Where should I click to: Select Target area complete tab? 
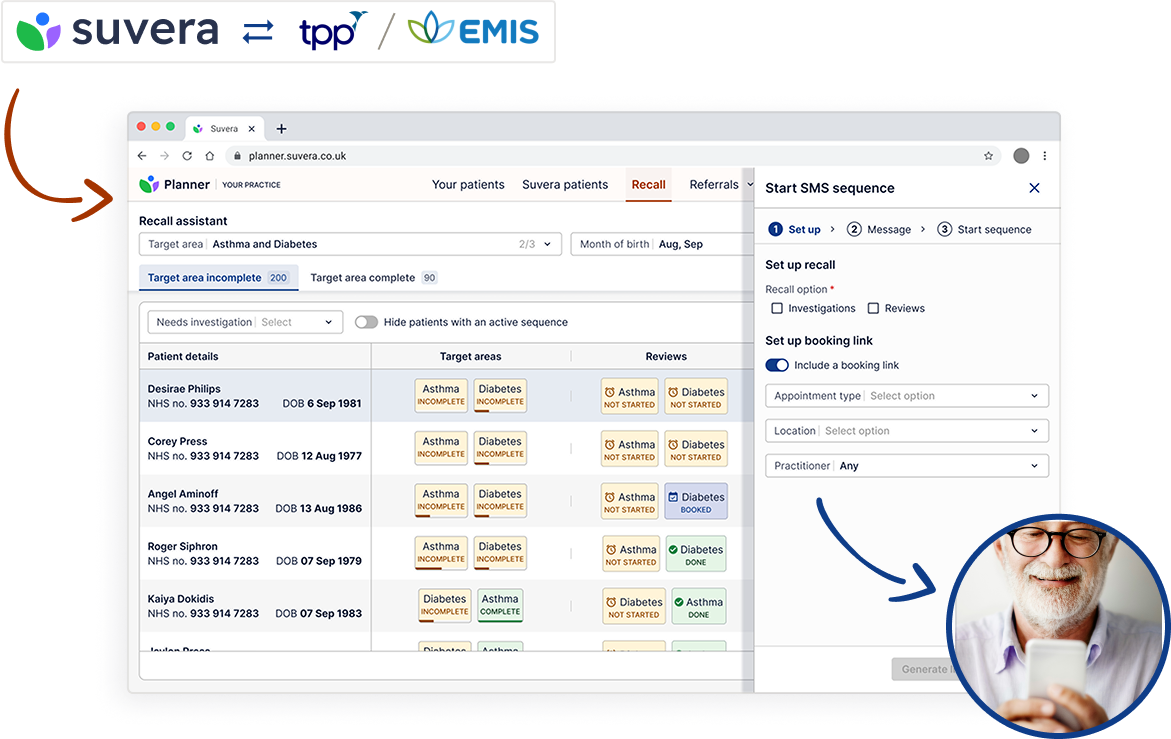373,278
